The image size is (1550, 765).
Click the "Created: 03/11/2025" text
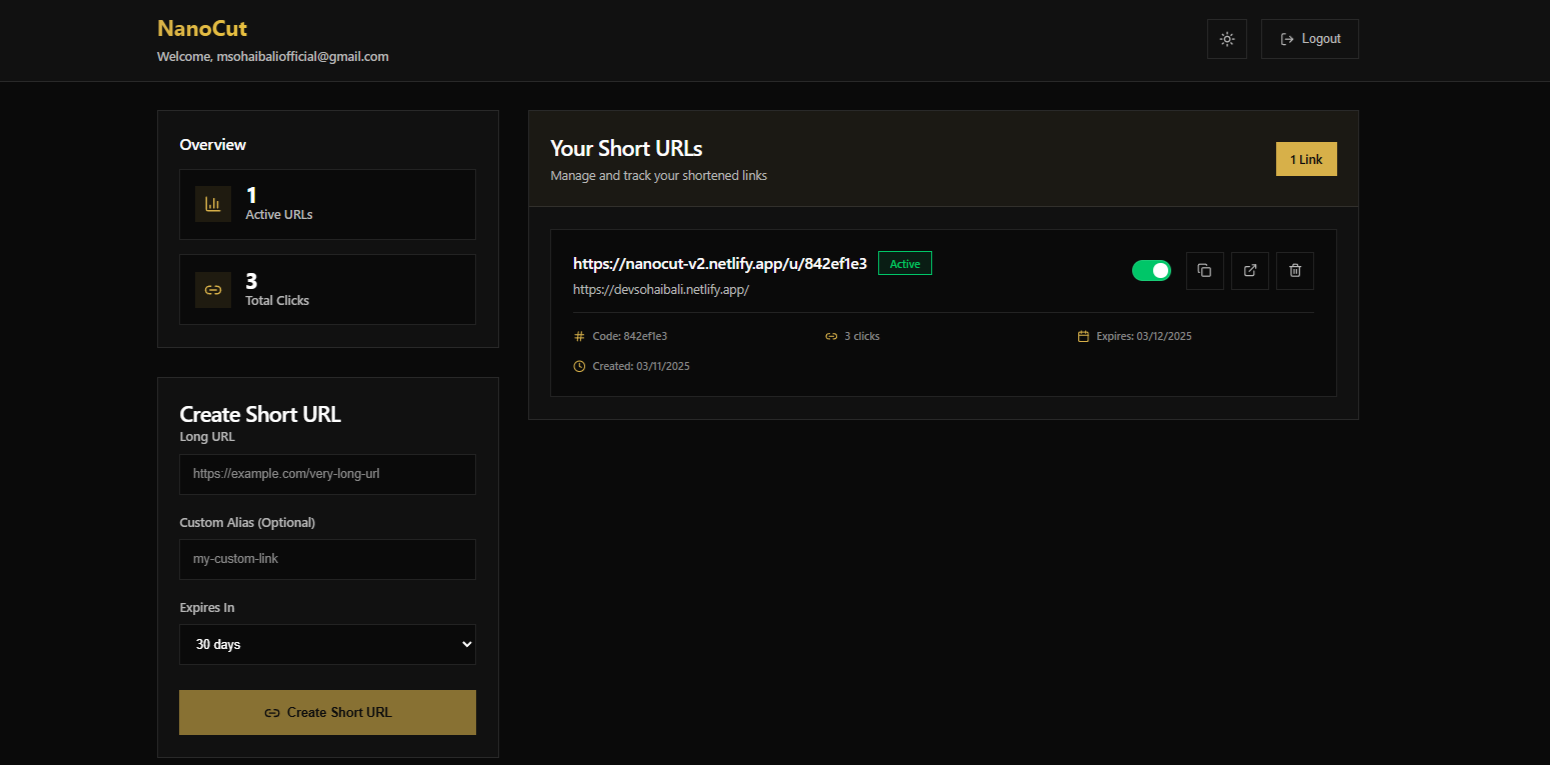[x=641, y=367]
